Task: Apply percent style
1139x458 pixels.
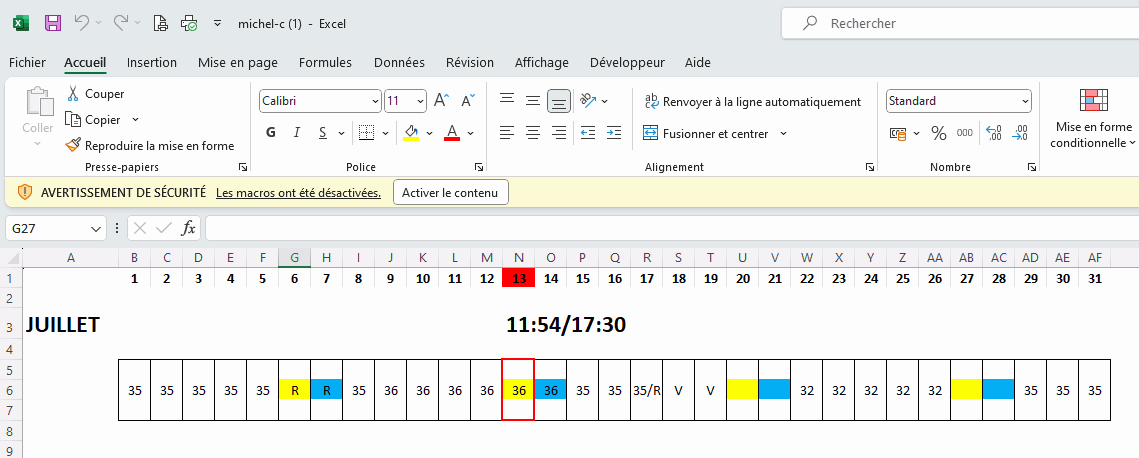Action: click(x=939, y=133)
